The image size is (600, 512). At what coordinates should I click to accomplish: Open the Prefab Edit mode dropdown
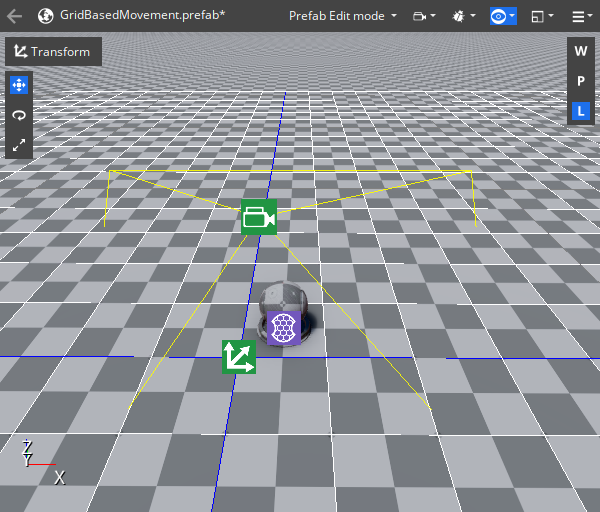point(343,16)
